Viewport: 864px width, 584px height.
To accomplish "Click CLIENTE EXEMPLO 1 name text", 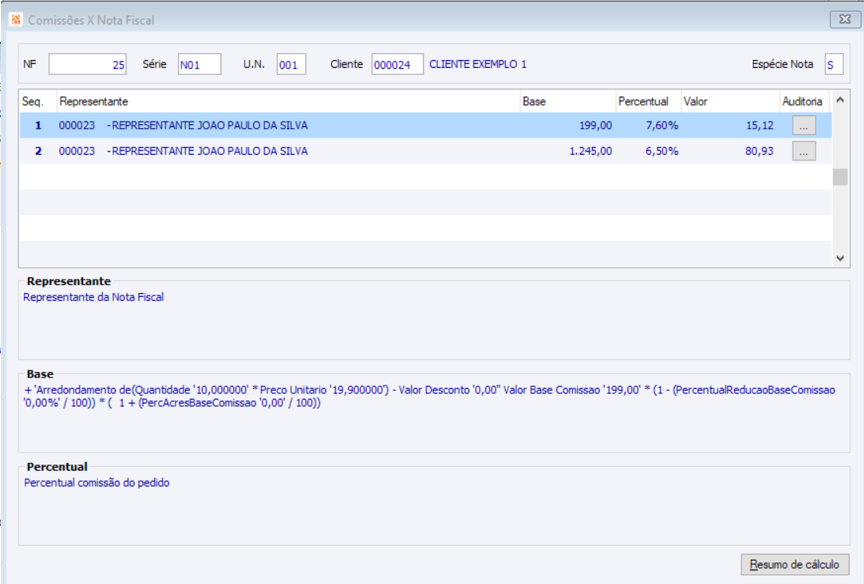I will tap(478, 64).
